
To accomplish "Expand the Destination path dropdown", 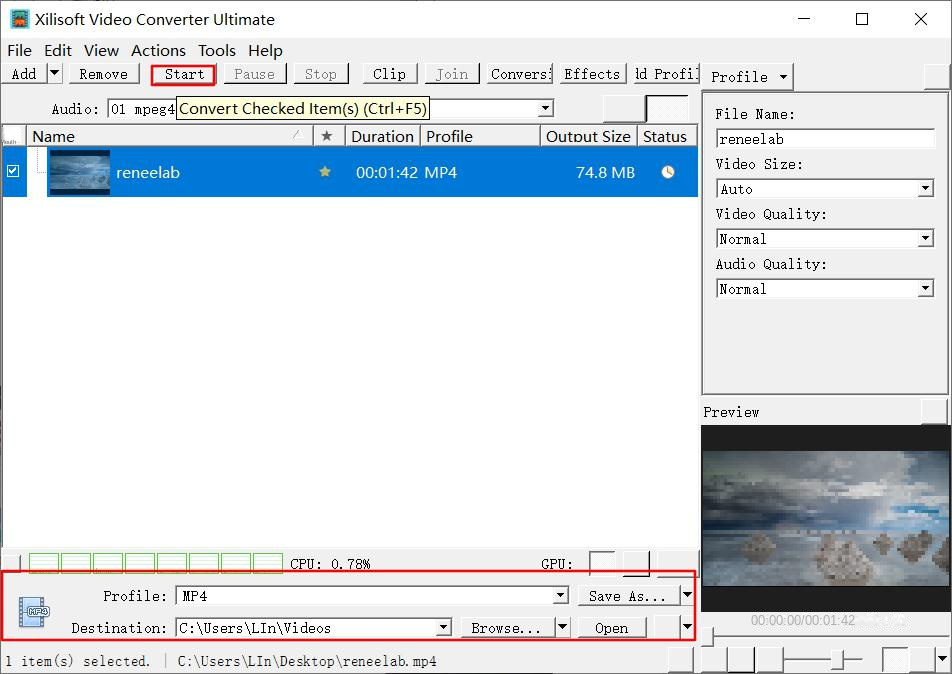I will point(443,628).
